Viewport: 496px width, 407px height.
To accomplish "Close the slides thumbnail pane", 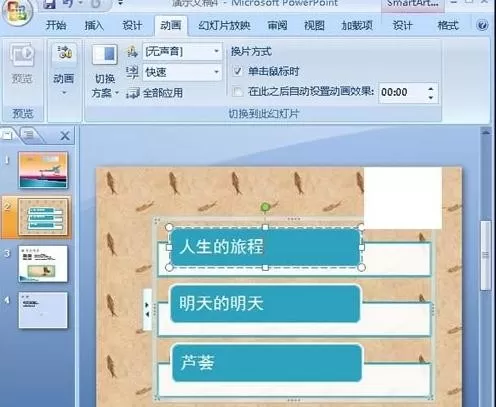I will pyautogui.click(x=65, y=135).
